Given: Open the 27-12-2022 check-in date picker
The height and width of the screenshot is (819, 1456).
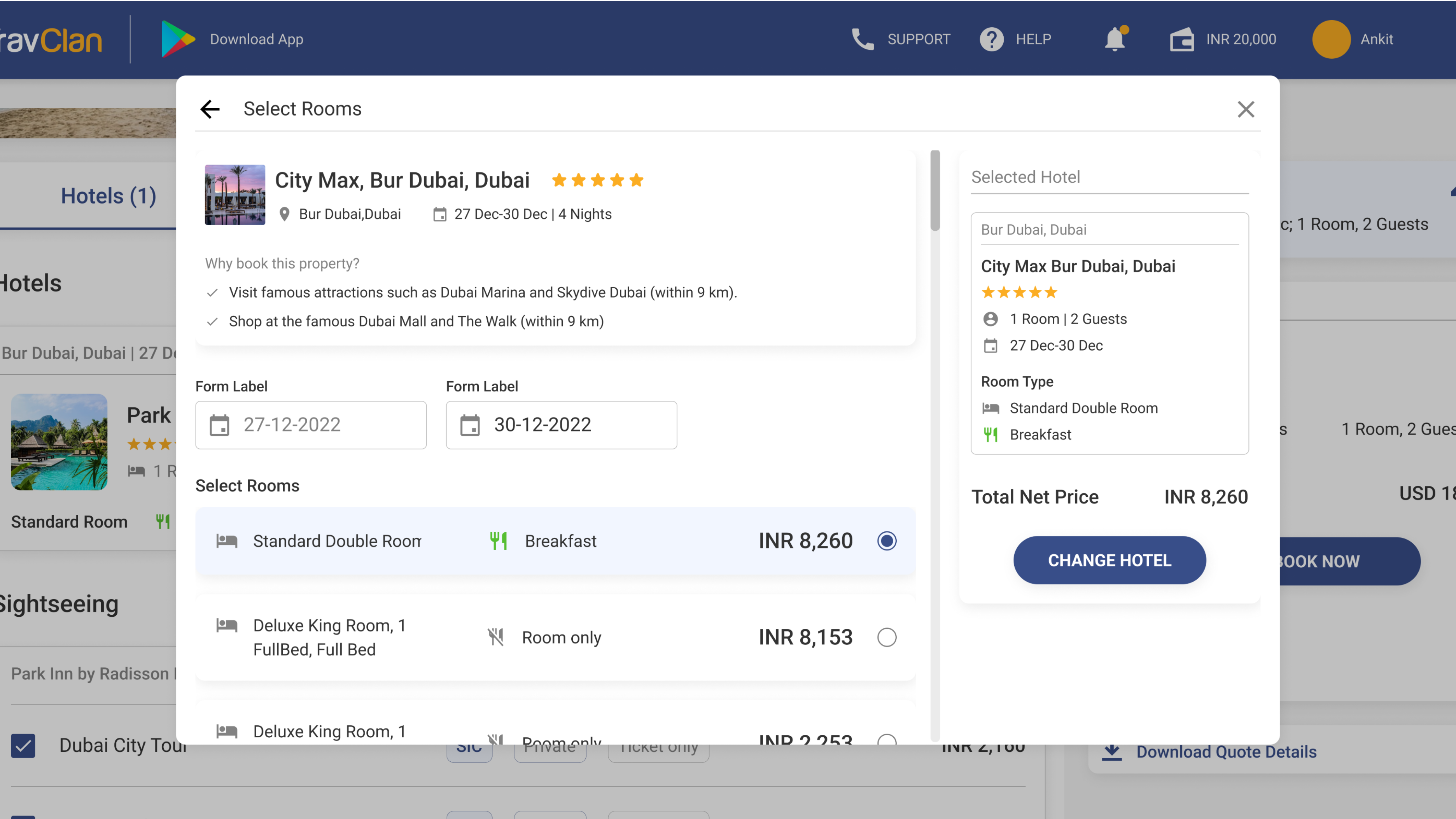Looking at the screenshot, I should (x=311, y=425).
